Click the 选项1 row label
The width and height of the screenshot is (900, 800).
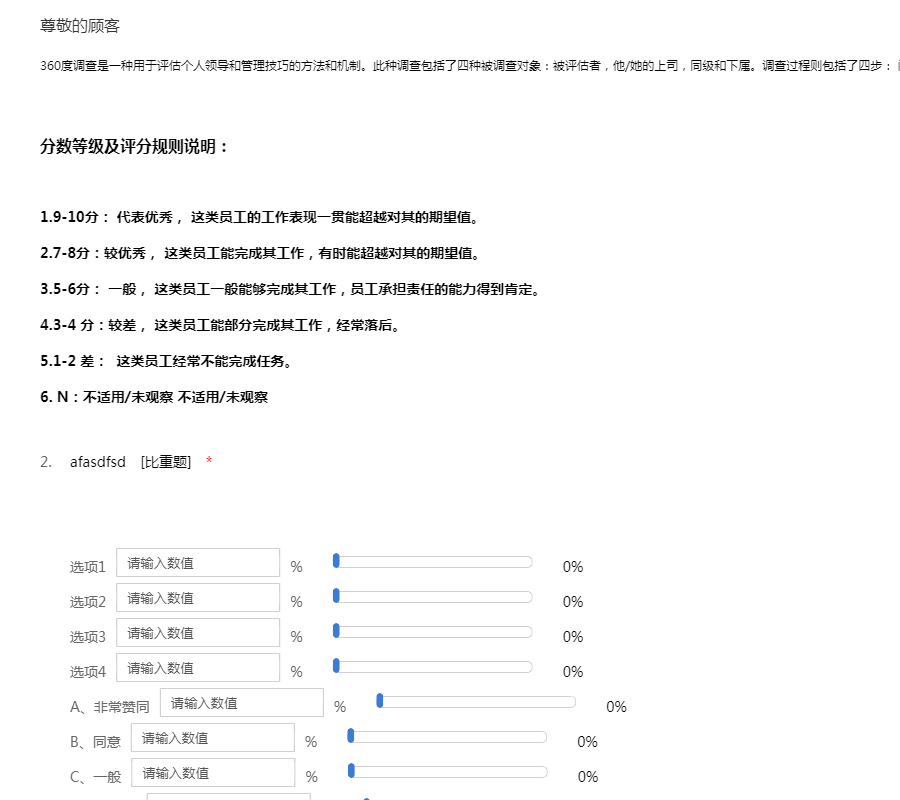click(87, 567)
